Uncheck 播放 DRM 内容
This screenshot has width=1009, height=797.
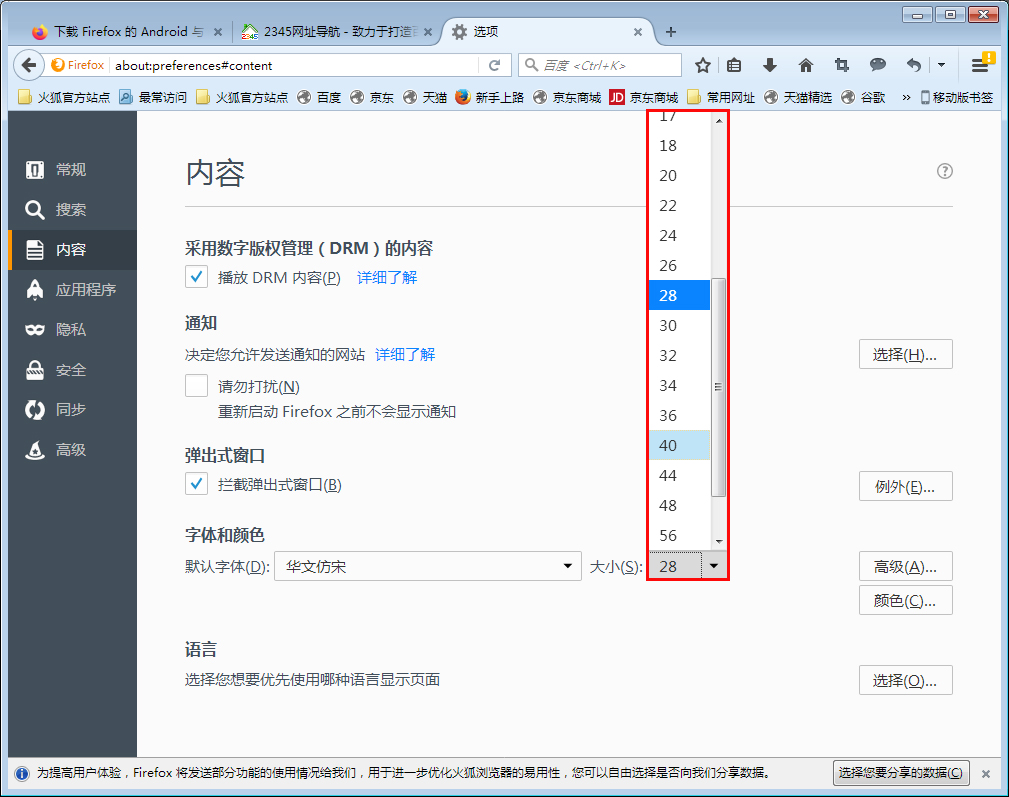coord(196,277)
